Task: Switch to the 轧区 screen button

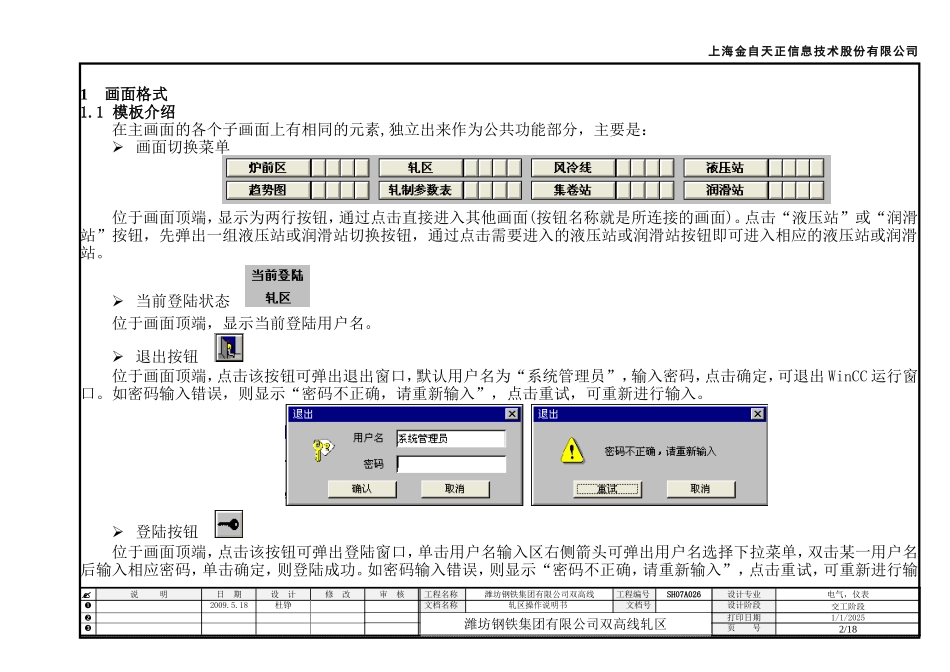Action: coord(420,168)
